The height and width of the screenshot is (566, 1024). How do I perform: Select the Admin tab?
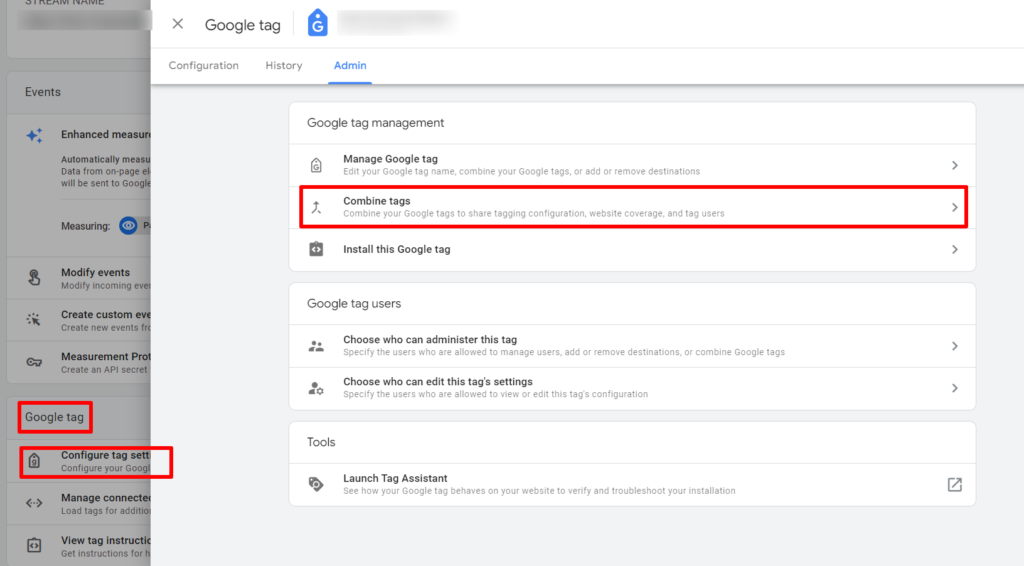tap(350, 65)
